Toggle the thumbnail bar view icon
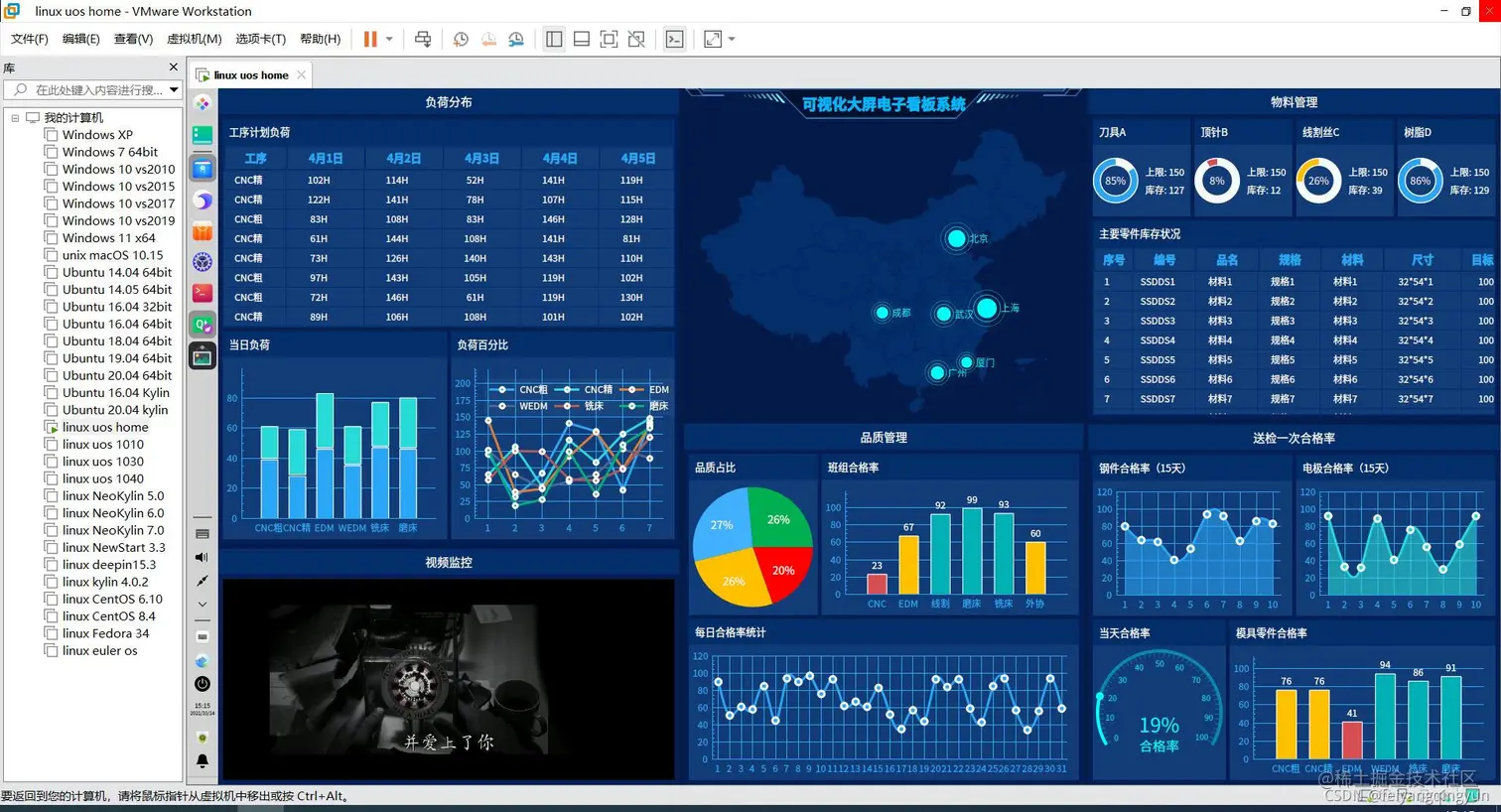 (x=582, y=39)
